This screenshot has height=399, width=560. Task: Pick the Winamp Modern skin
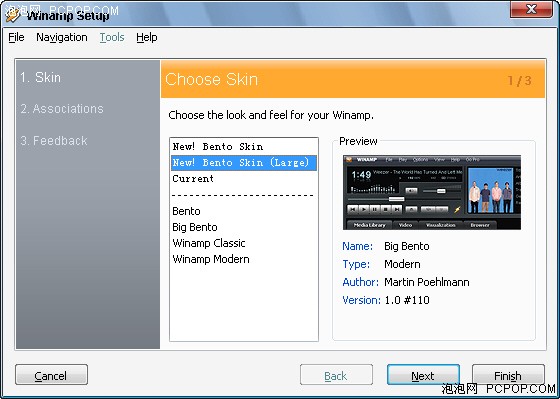click(244, 259)
